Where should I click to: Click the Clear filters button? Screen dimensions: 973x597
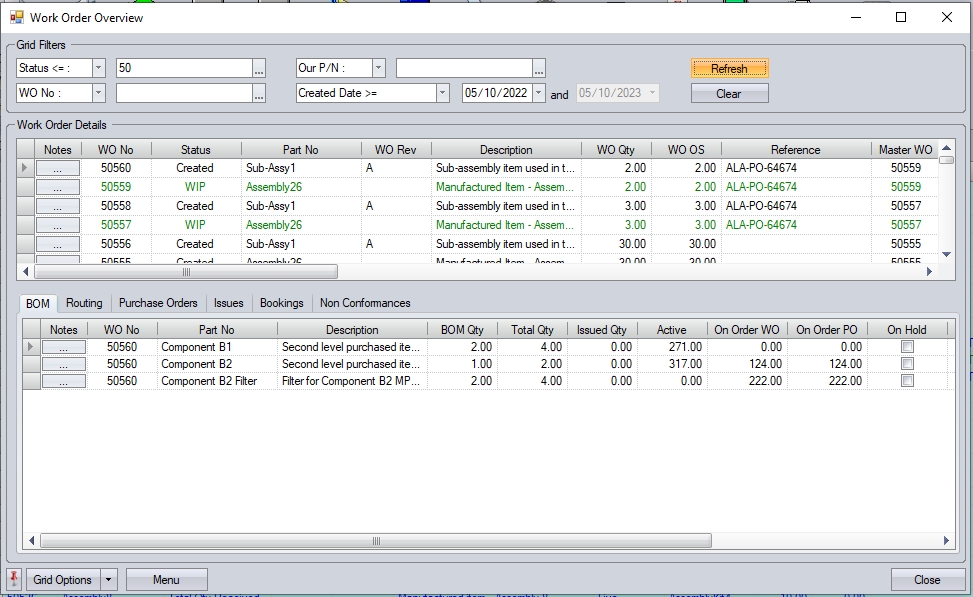pyautogui.click(x=729, y=93)
